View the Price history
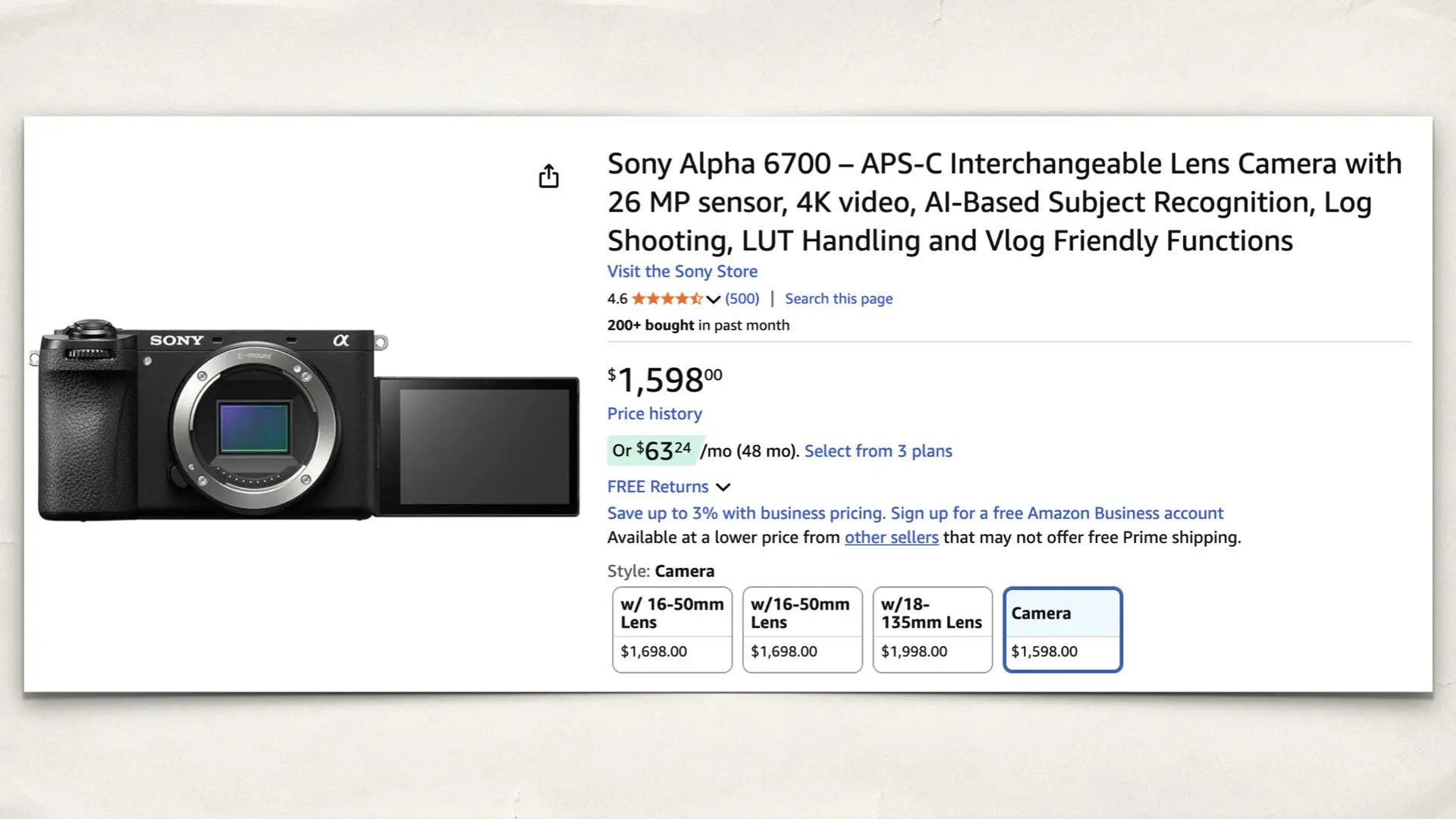The width and height of the screenshot is (1456, 819). click(x=654, y=413)
